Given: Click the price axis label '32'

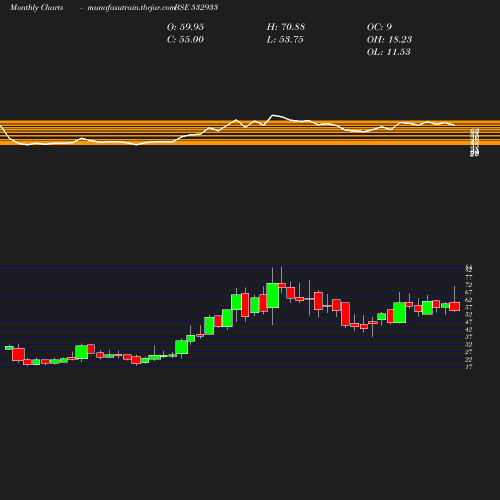Looking at the screenshot, I should (469, 344).
